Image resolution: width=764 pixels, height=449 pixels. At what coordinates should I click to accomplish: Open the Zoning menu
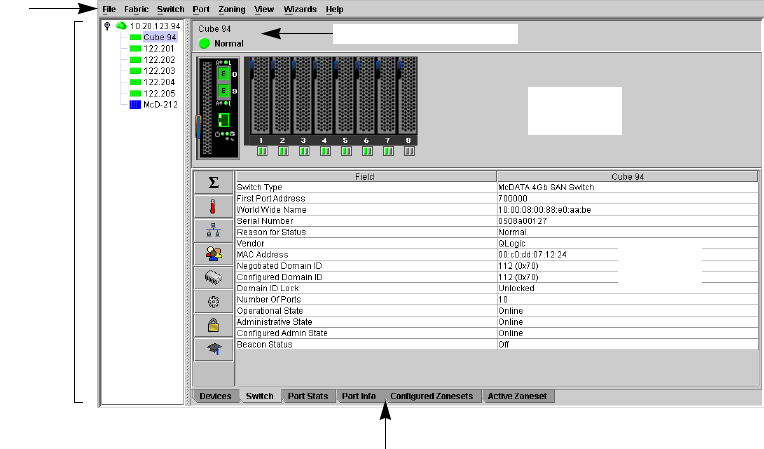230,8
